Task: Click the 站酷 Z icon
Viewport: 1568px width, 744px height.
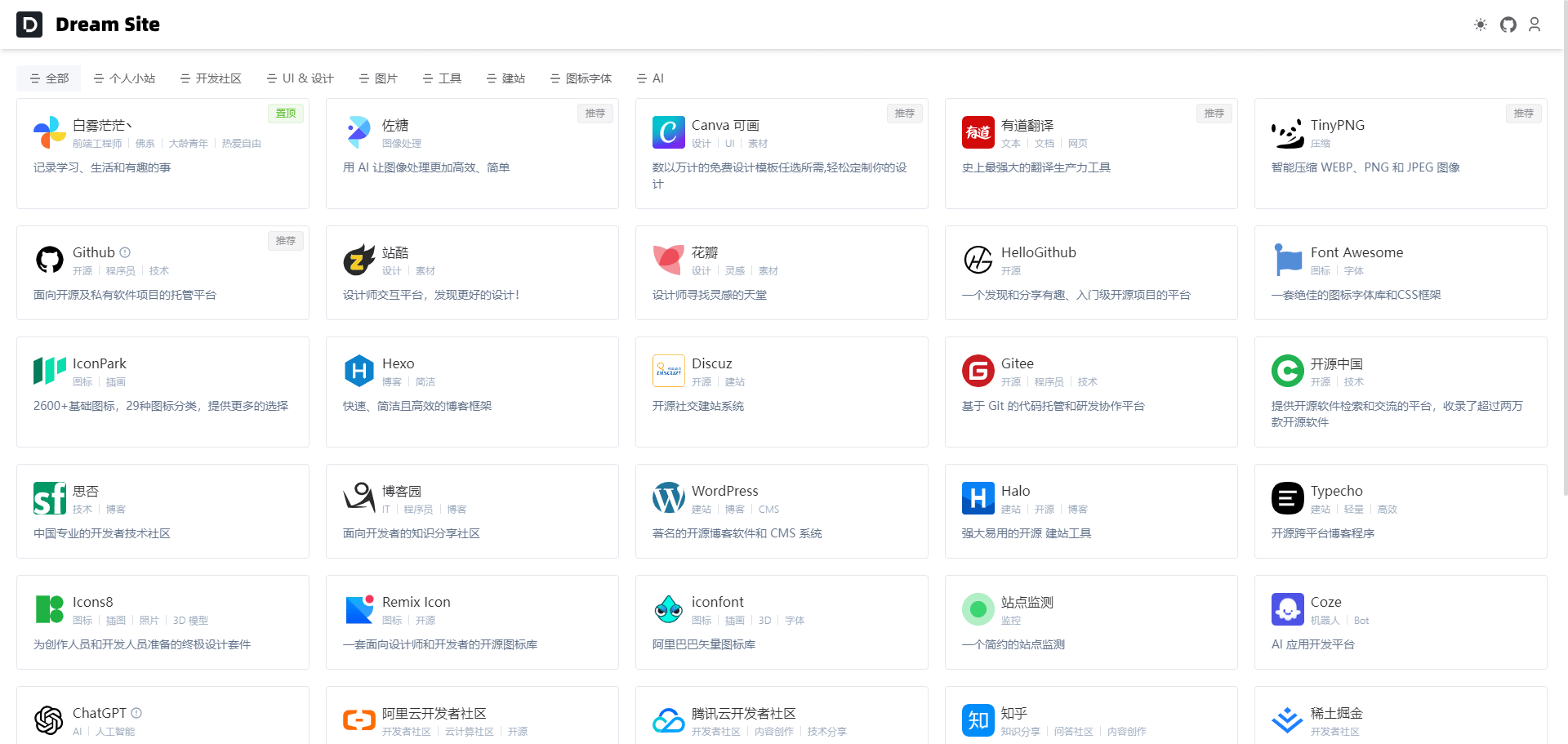Action: pos(359,260)
